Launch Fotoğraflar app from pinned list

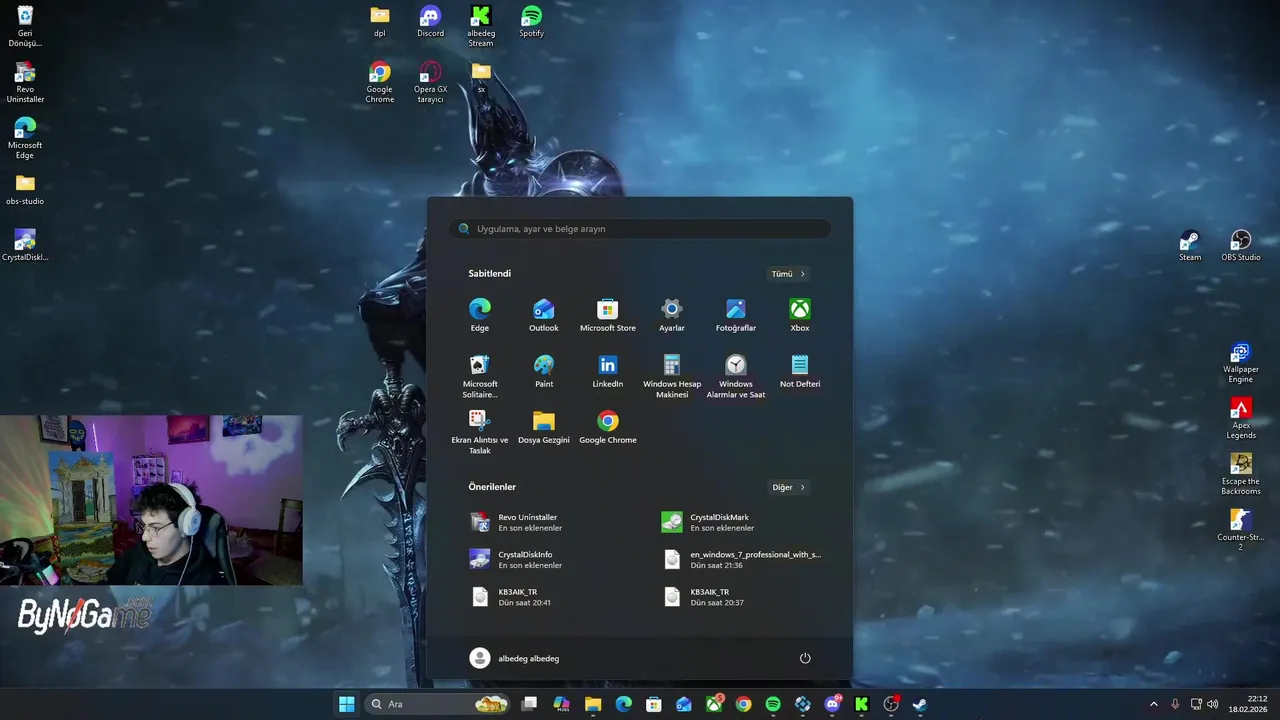pos(736,314)
